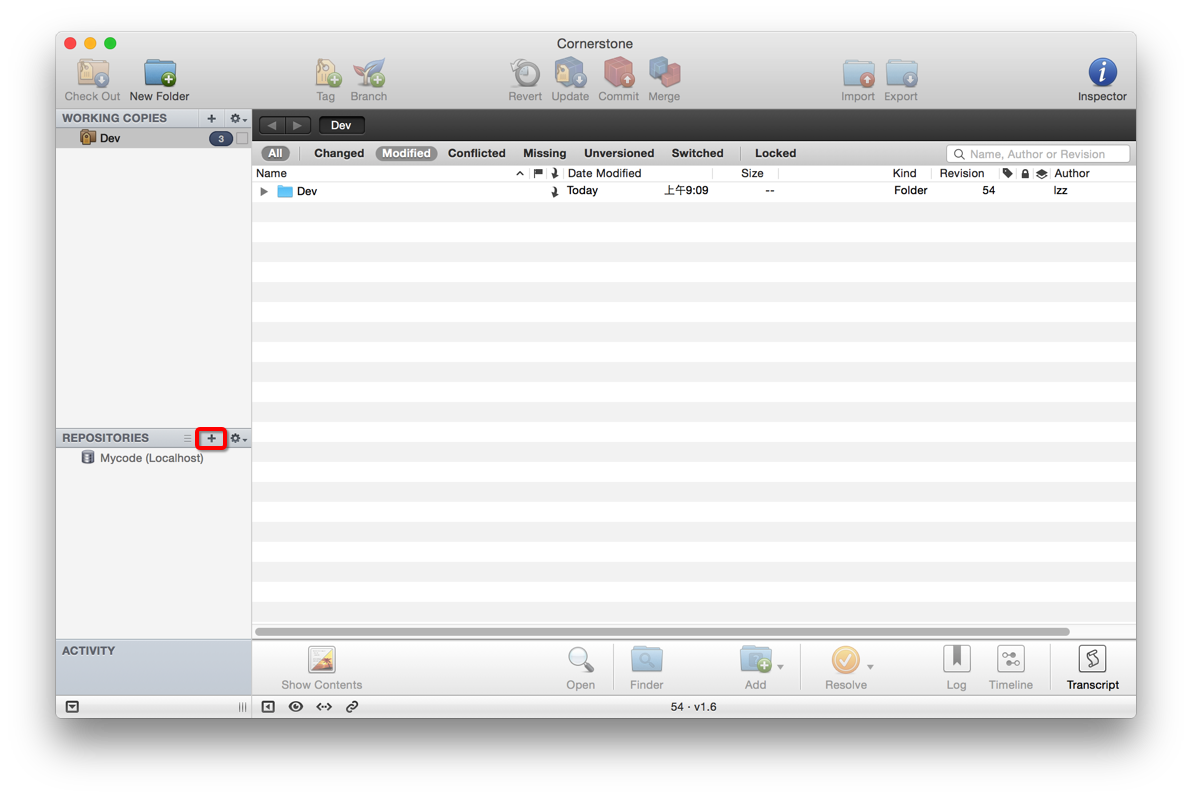Viewport: 1192px width, 798px height.
Task: Click the badge showing 3 on Dev
Action: coord(220,138)
